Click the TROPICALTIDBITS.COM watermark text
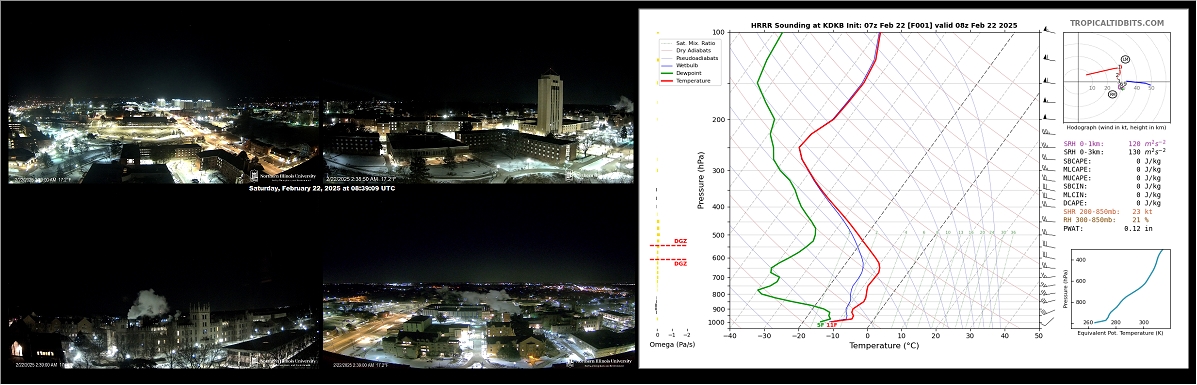This screenshot has width=1197, height=385. point(1117,23)
